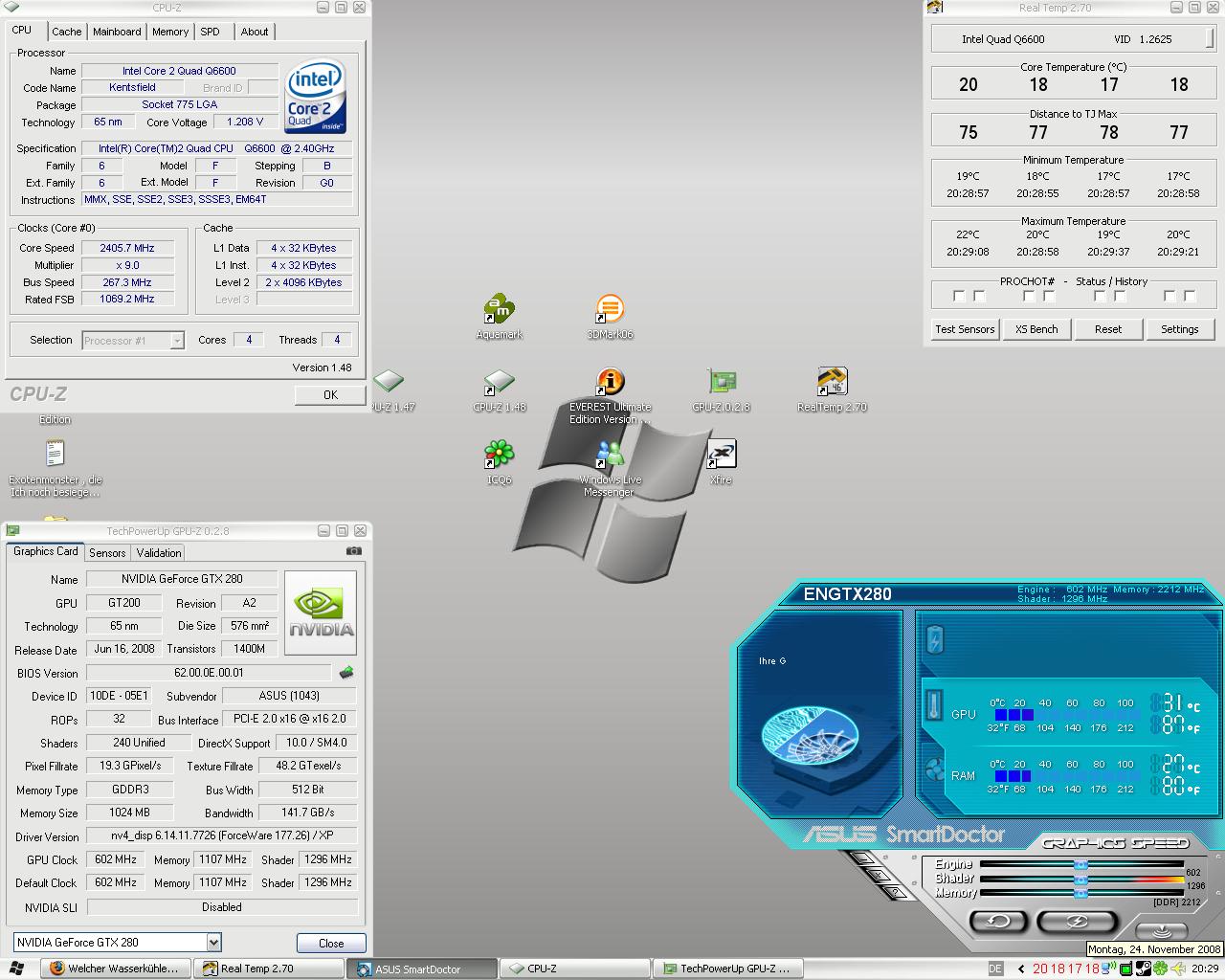
Task: Open the Aquamark desktop shortcut
Action: (499, 317)
